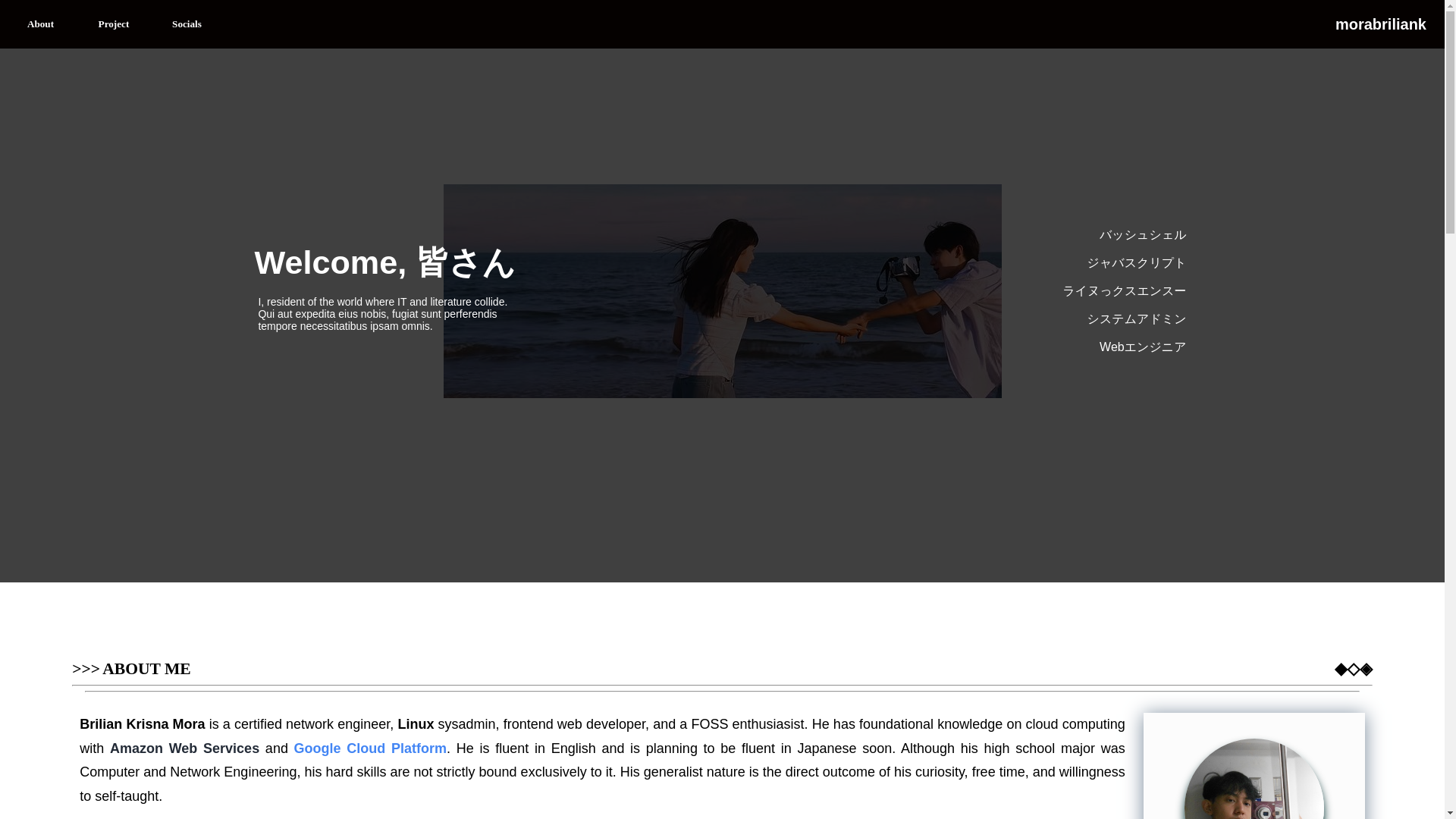Image resolution: width=1456 pixels, height=819 pixels.
Task: Click the Amazon Web Services text
Action: pyautogui.click(x=184, y=748)
